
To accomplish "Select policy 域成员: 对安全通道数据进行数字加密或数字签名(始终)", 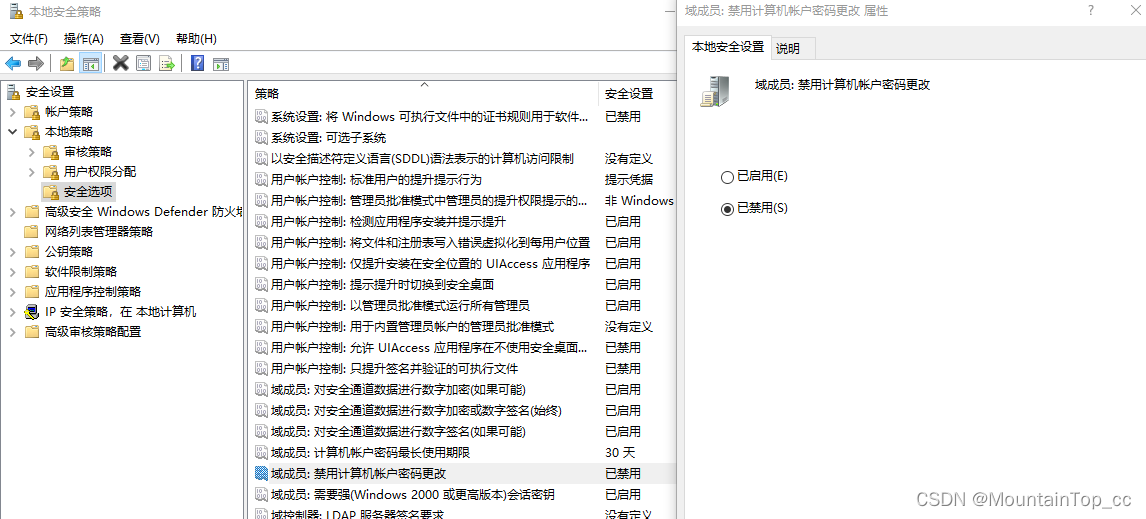I will (x=417, y=411).
